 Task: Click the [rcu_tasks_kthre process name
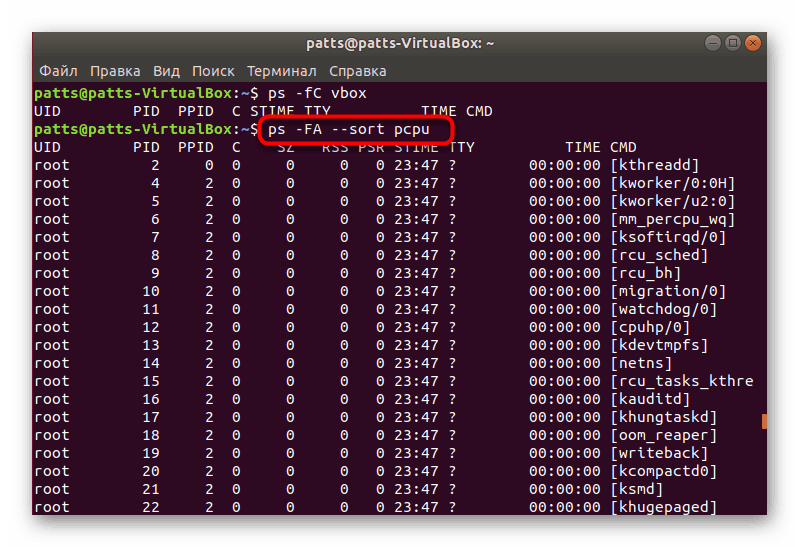[x=682, y=381]
